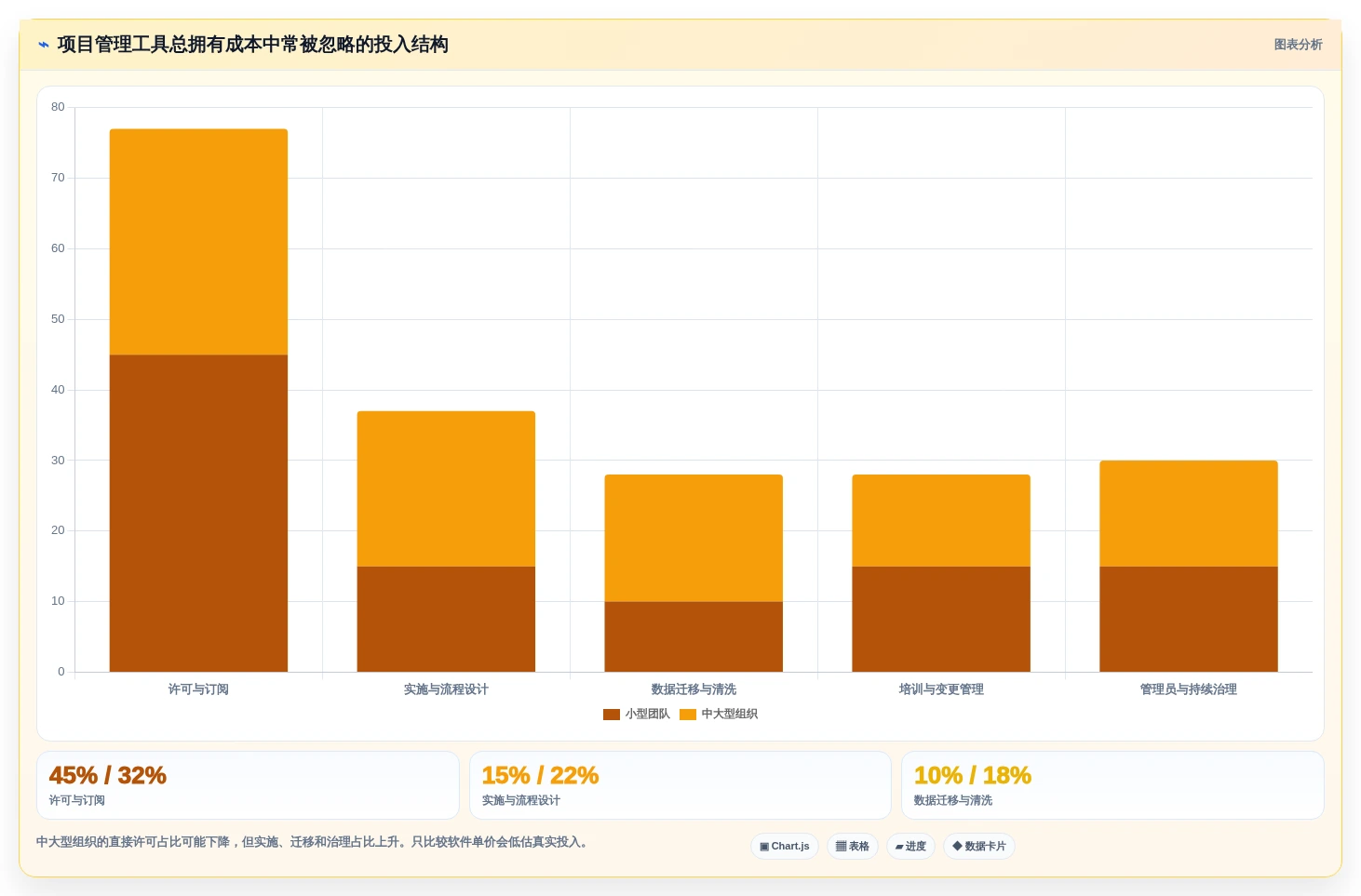
Task: Toggle the 小型团队 legend color box
Action: (612, 715)
